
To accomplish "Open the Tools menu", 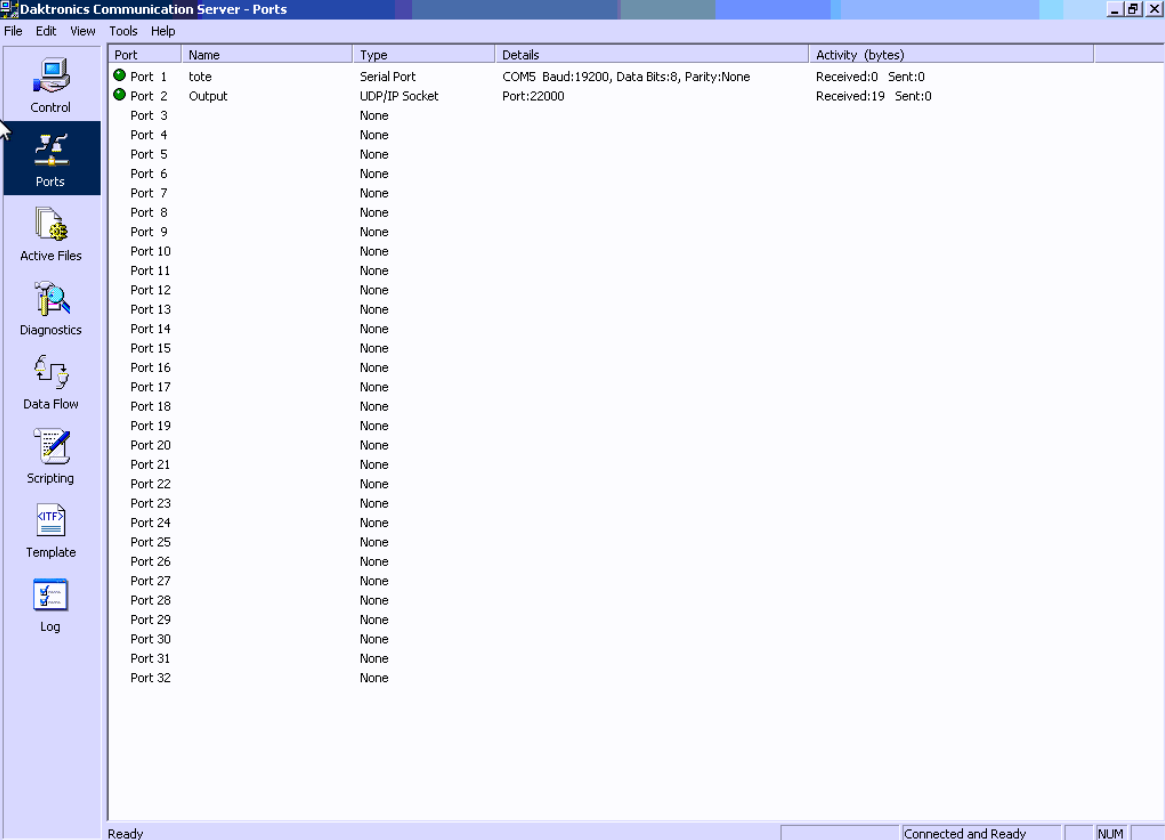I will tap(122, 31).
